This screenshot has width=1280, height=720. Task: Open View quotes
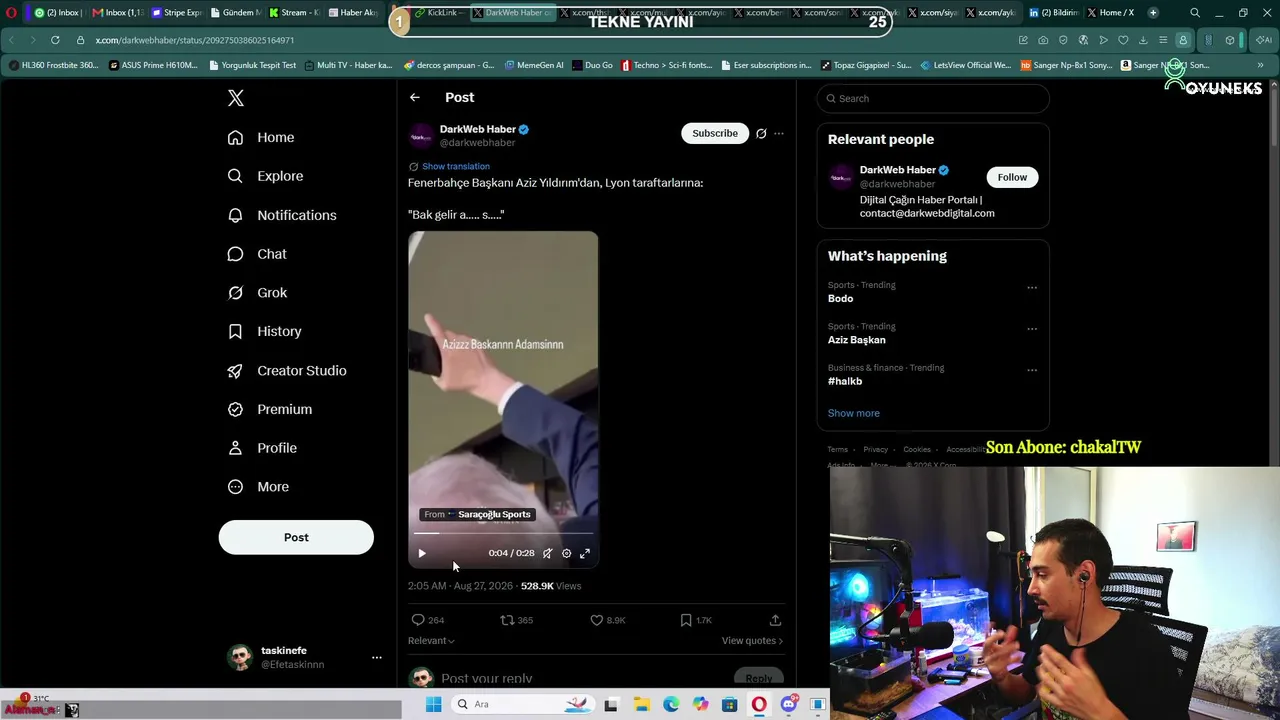(752, 641)
